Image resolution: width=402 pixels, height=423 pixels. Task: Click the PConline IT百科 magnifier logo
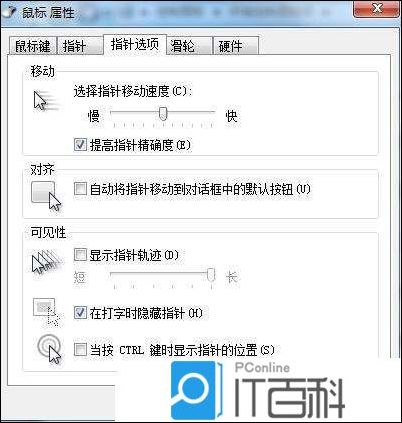coord(195,390)
